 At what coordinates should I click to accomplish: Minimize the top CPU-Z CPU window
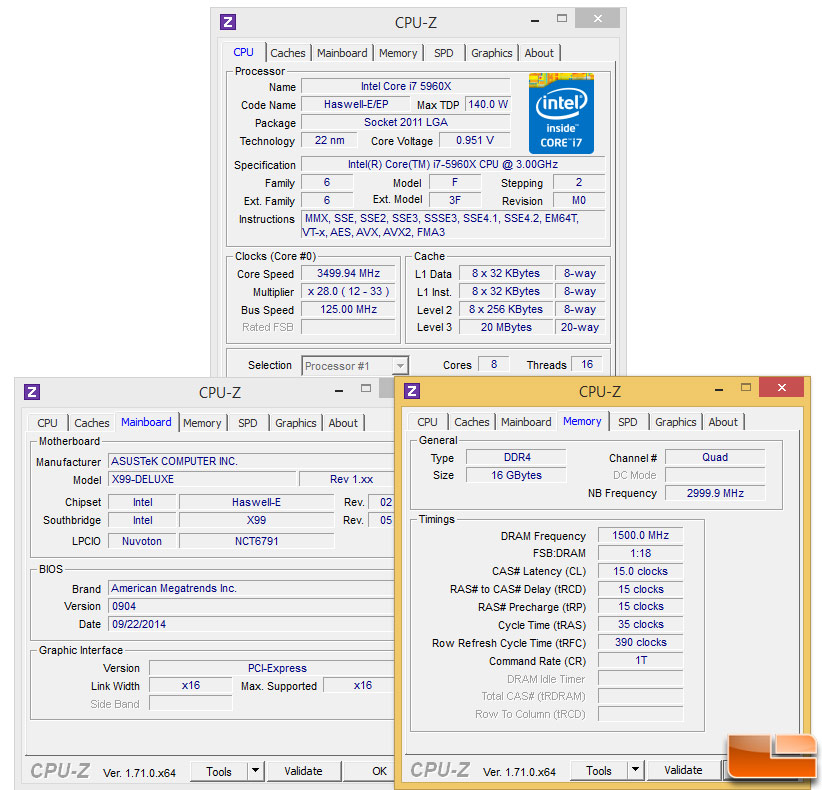pyautogui.click(x=535, y=21)
